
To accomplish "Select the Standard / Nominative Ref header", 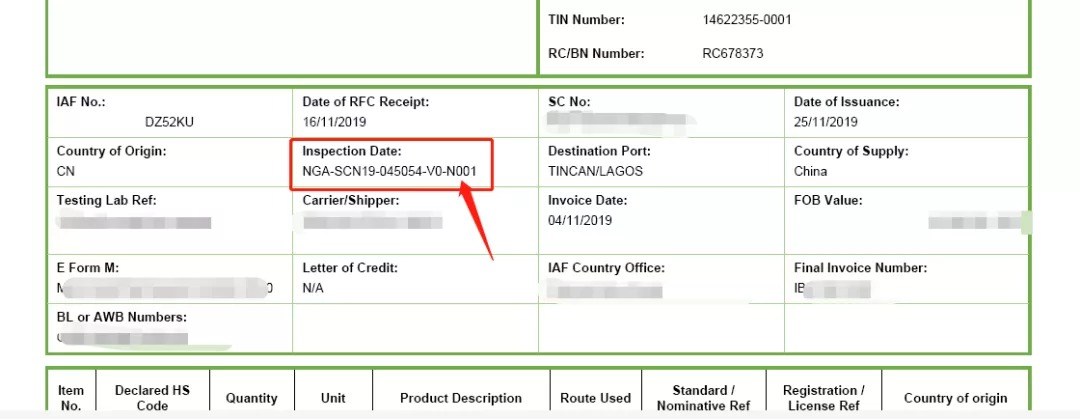I will tap(703, 398).
